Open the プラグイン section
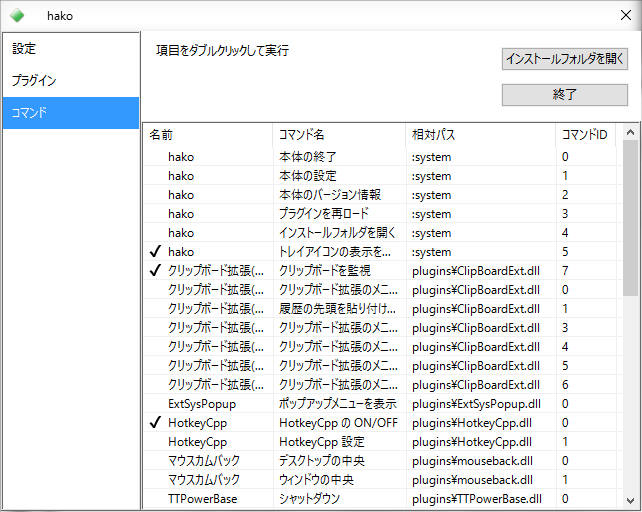The image size is (642, 512). 71,81
